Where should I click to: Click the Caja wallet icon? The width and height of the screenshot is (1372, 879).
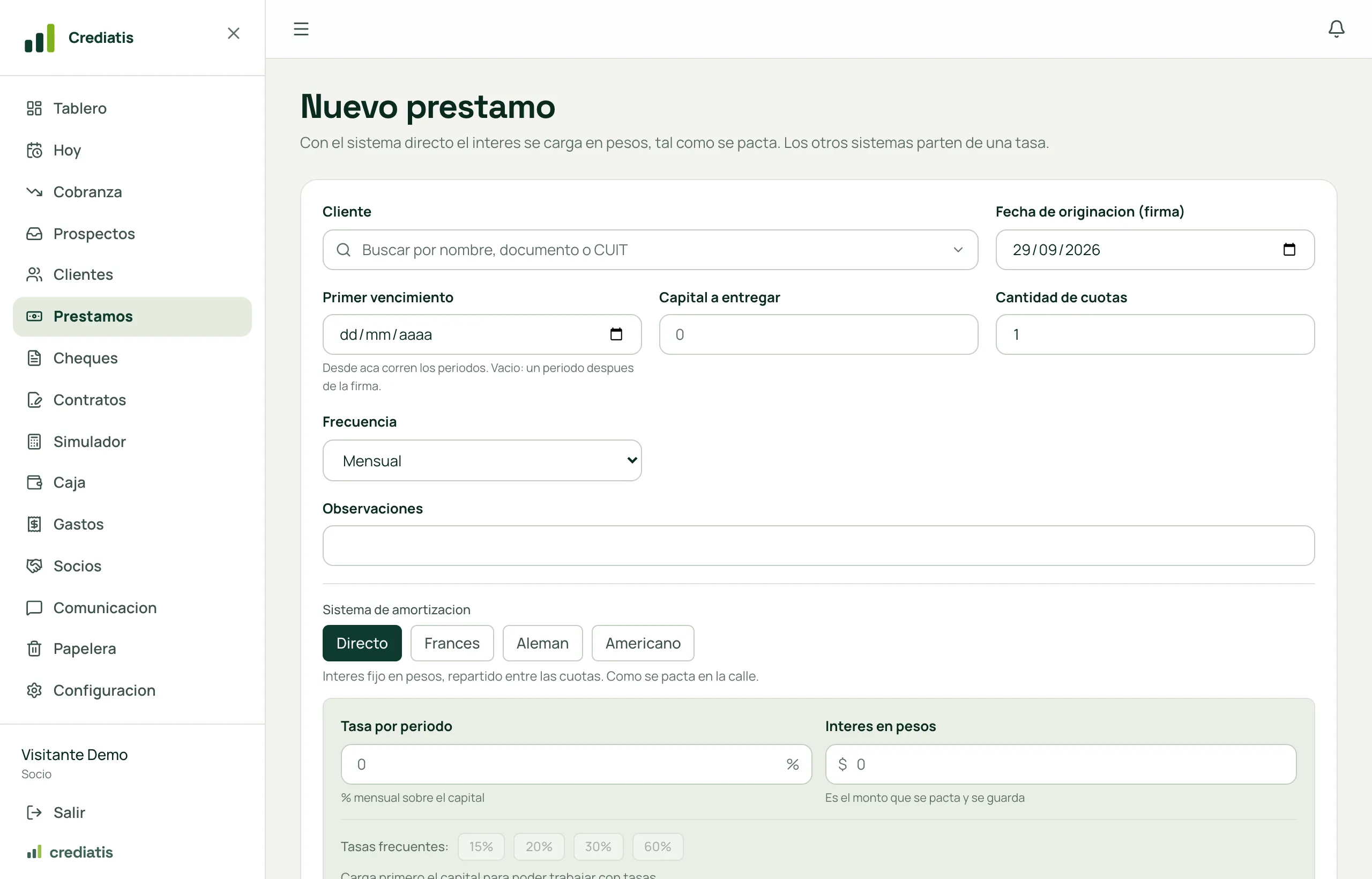coord(34,482)
